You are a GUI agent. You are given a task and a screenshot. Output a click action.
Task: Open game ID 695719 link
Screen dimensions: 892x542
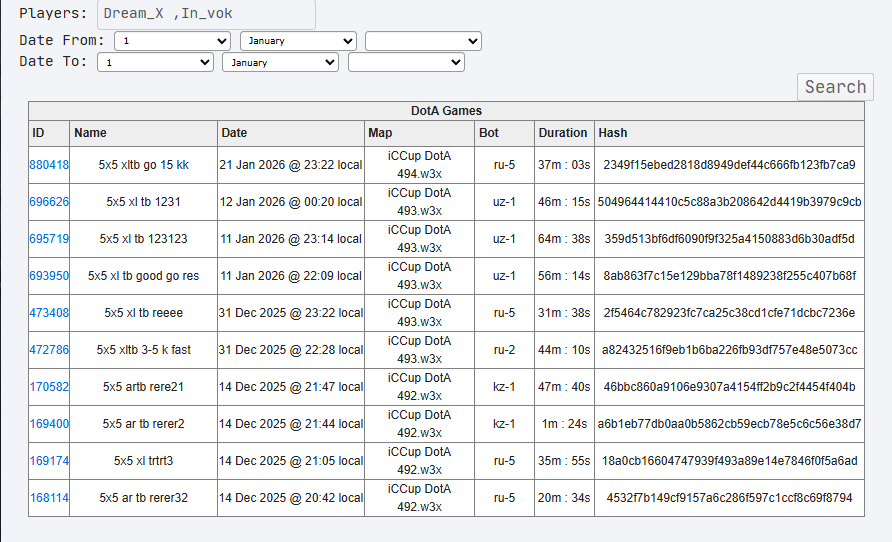[49, 239]
